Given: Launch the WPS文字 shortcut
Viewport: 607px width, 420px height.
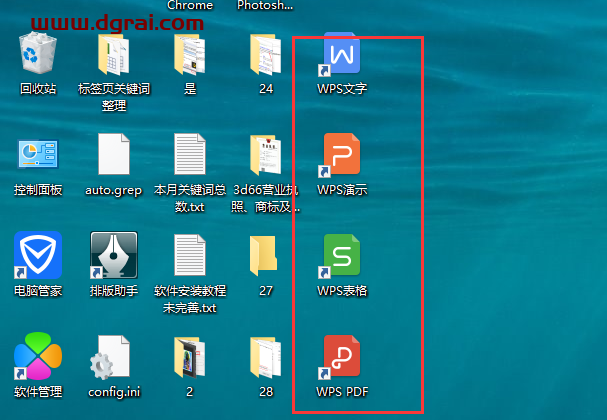Looking at the screenshot, I should click(x=341, y=54).
